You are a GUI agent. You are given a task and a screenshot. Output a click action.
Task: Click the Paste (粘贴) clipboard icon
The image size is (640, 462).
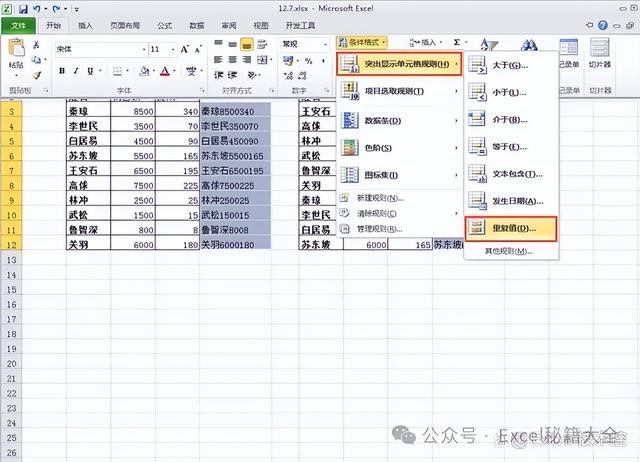point(16,48)
